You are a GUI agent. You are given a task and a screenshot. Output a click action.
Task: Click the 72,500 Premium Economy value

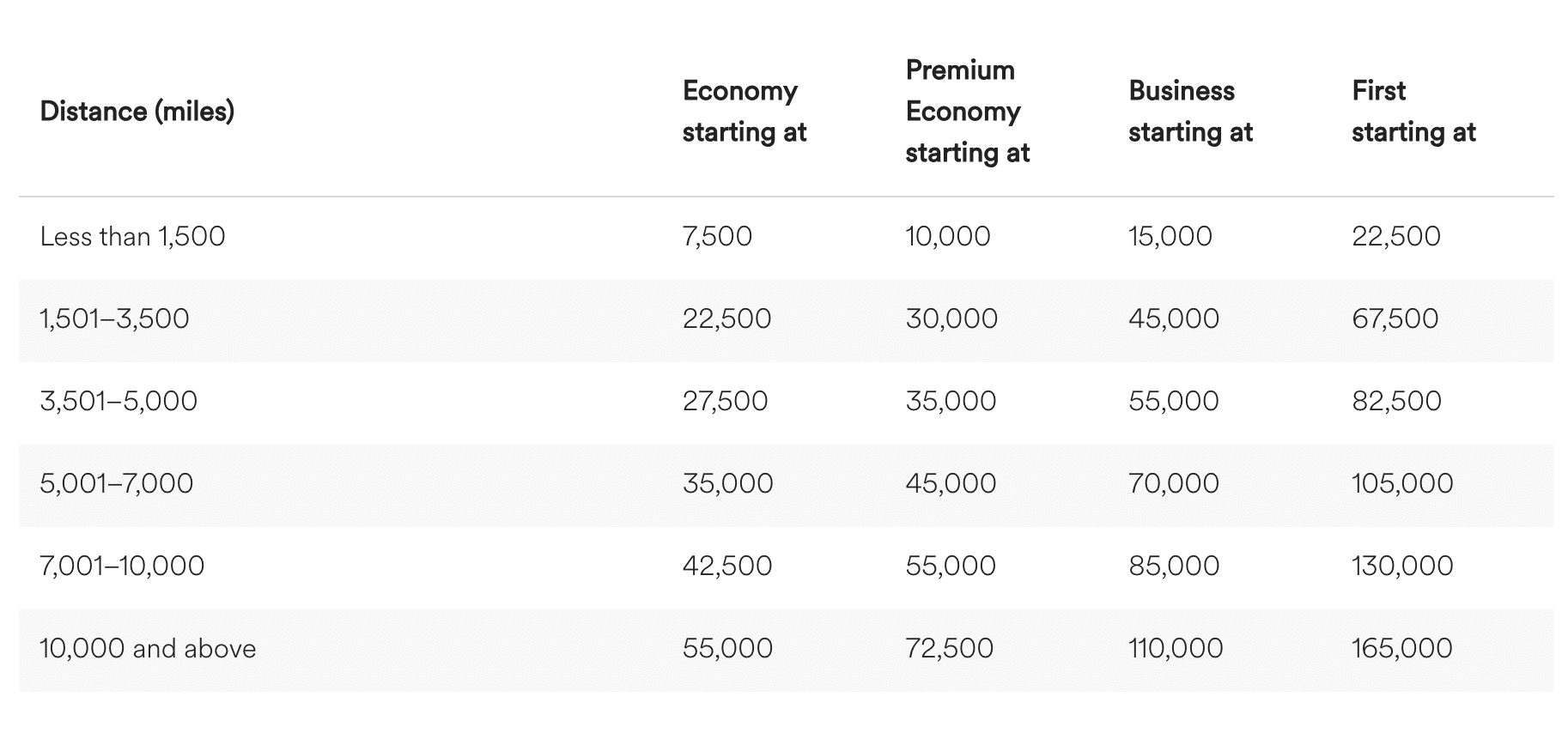pyautogui.click(x=950, y=649)
